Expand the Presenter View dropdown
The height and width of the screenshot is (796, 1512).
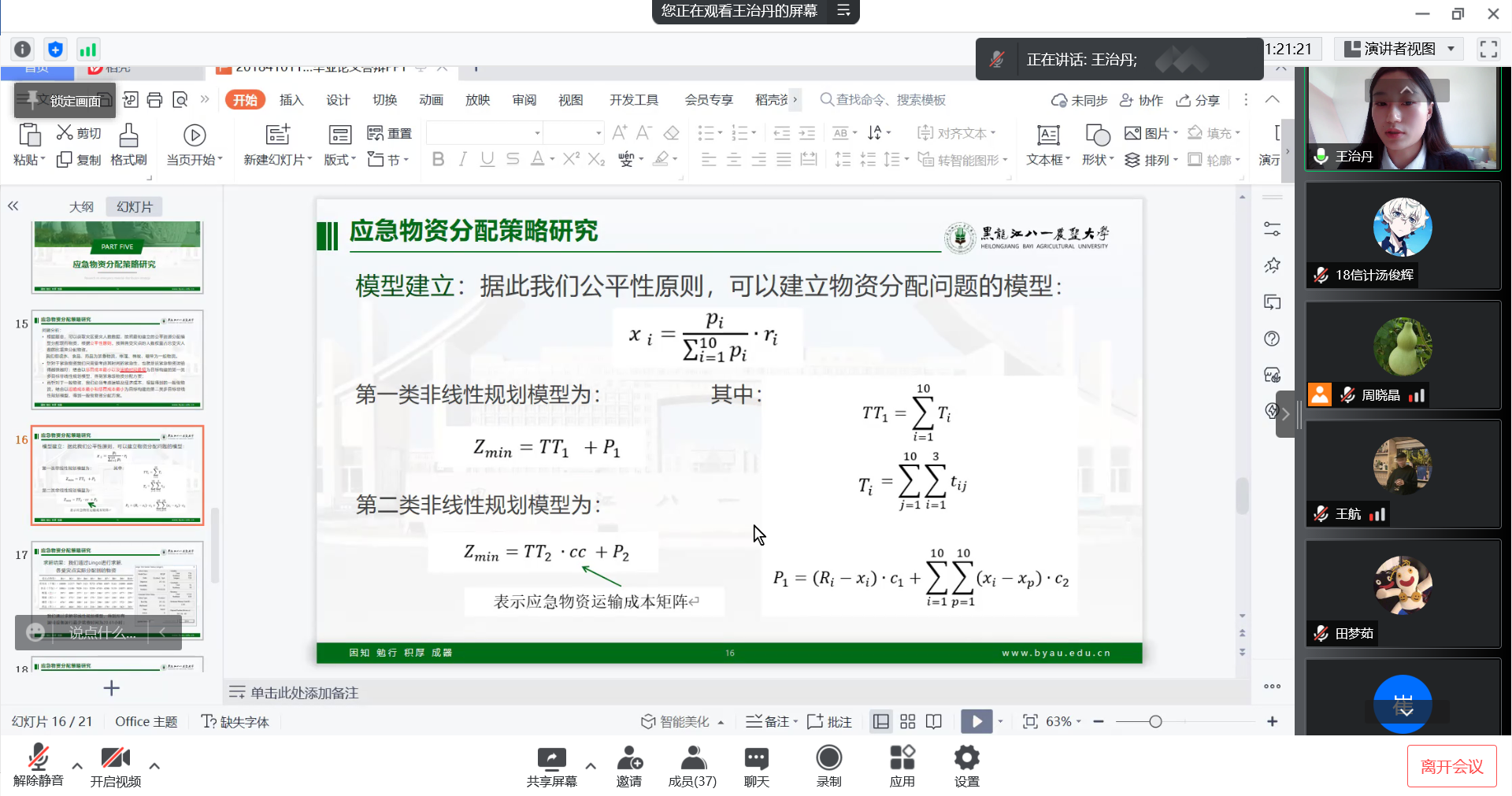pos(1451,49)
